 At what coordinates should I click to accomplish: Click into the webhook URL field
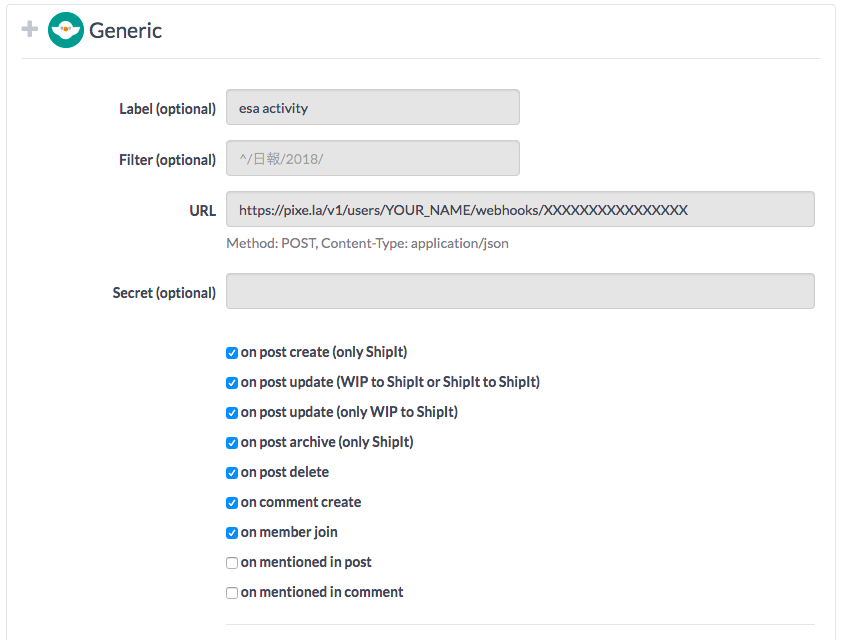pos(520,210)
